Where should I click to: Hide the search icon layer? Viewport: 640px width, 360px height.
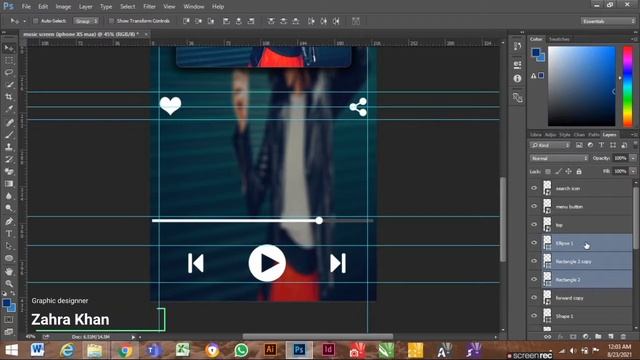(533, 188)
